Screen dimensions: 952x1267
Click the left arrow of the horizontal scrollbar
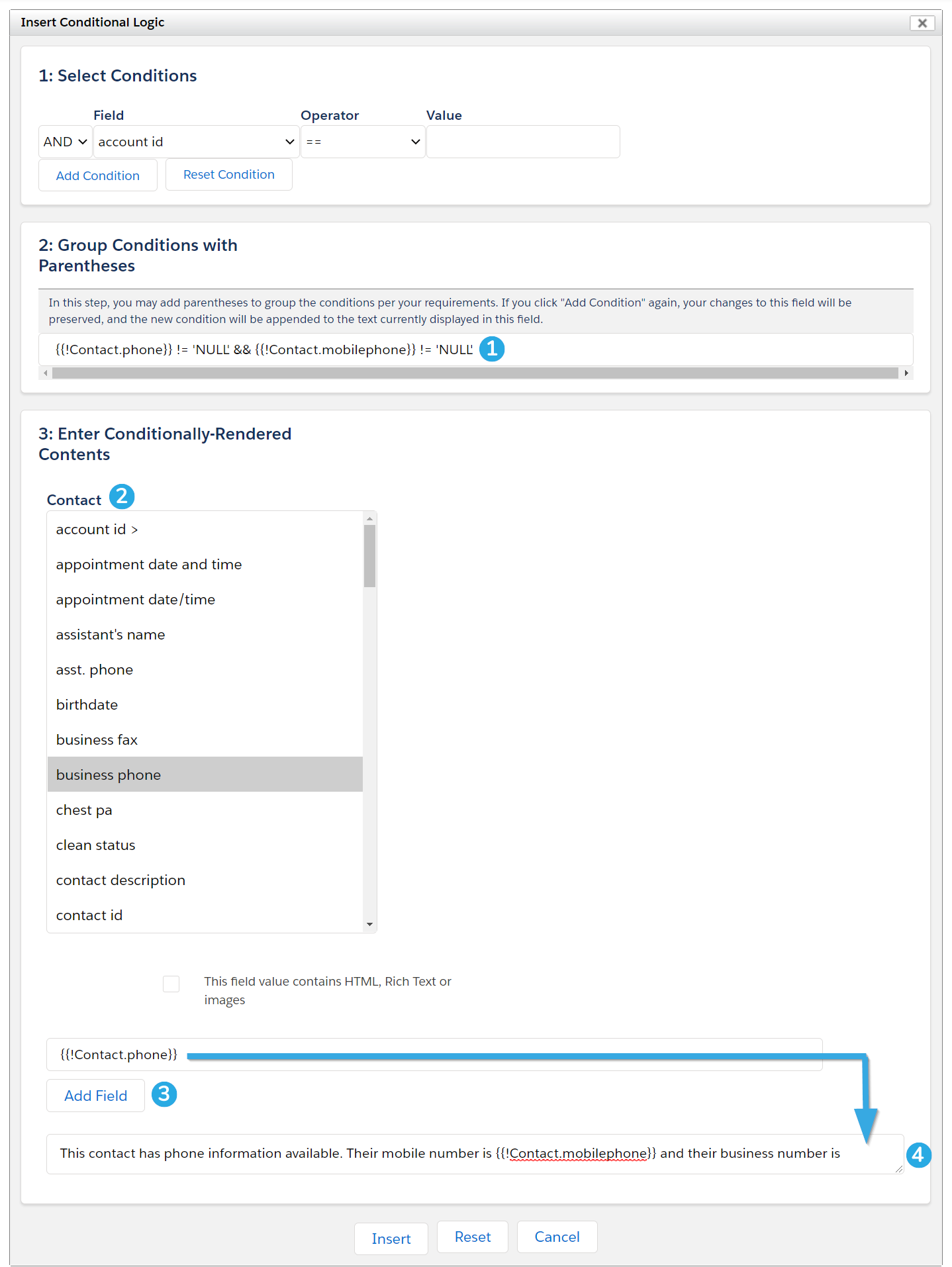[45, 373]
